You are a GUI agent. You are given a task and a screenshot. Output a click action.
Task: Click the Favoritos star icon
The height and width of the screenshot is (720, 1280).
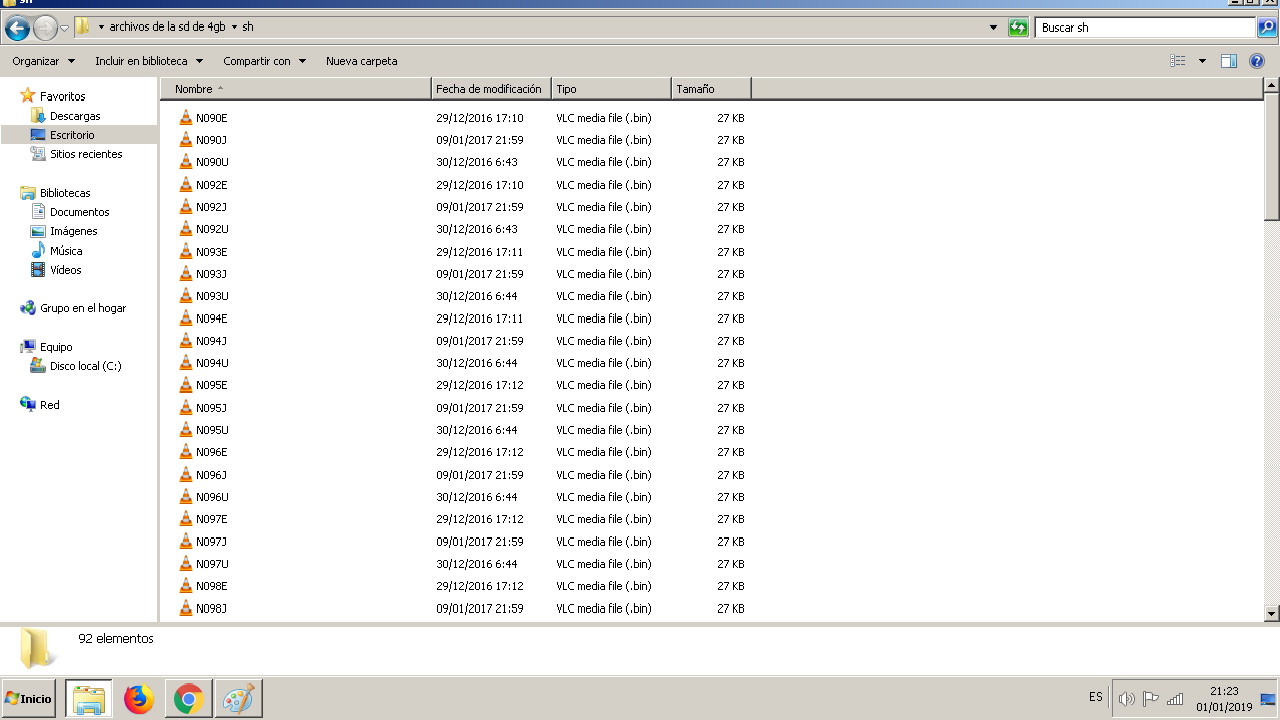28,96
